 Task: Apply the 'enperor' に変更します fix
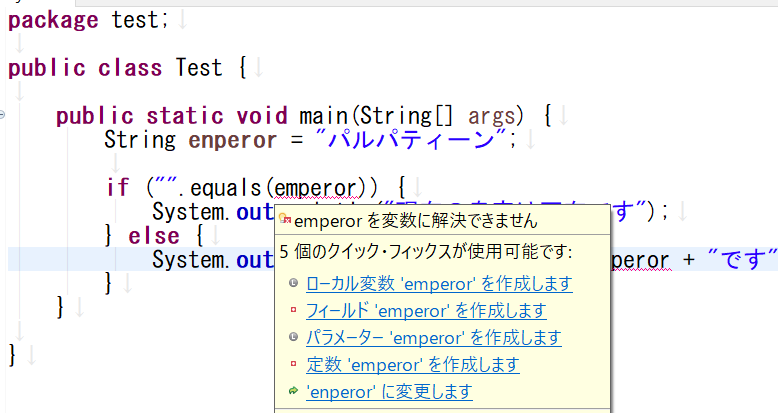click(x=389, y=392)
